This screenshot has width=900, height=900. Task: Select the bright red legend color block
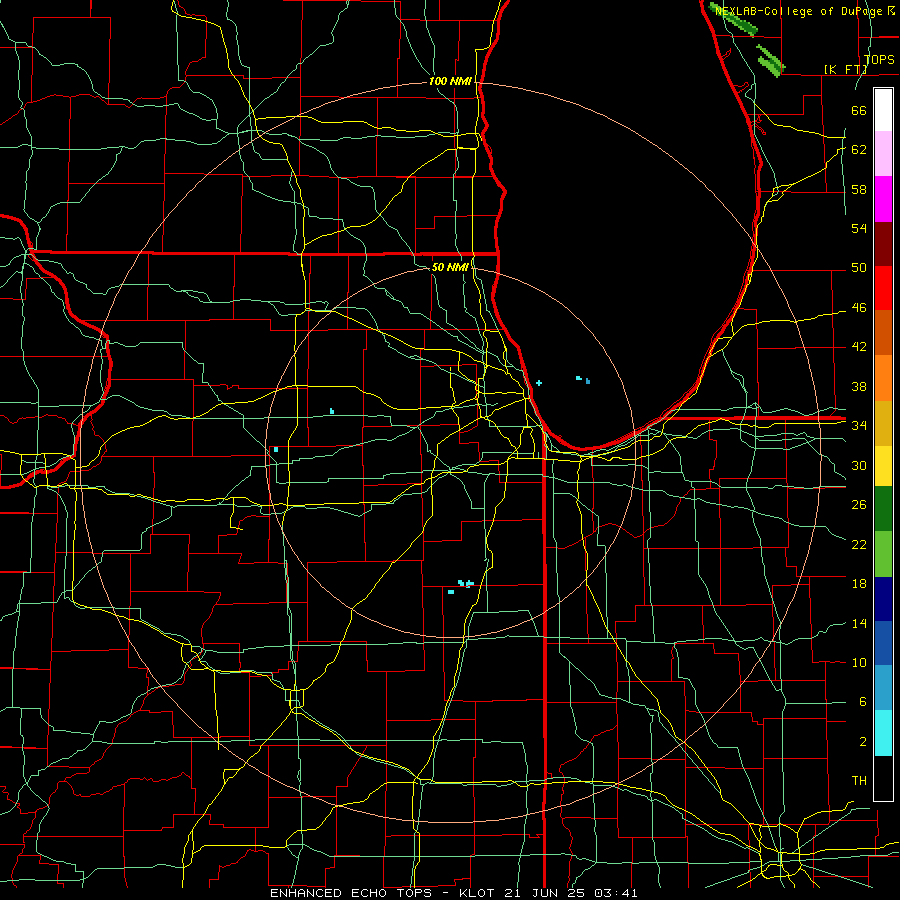(883, 289)
